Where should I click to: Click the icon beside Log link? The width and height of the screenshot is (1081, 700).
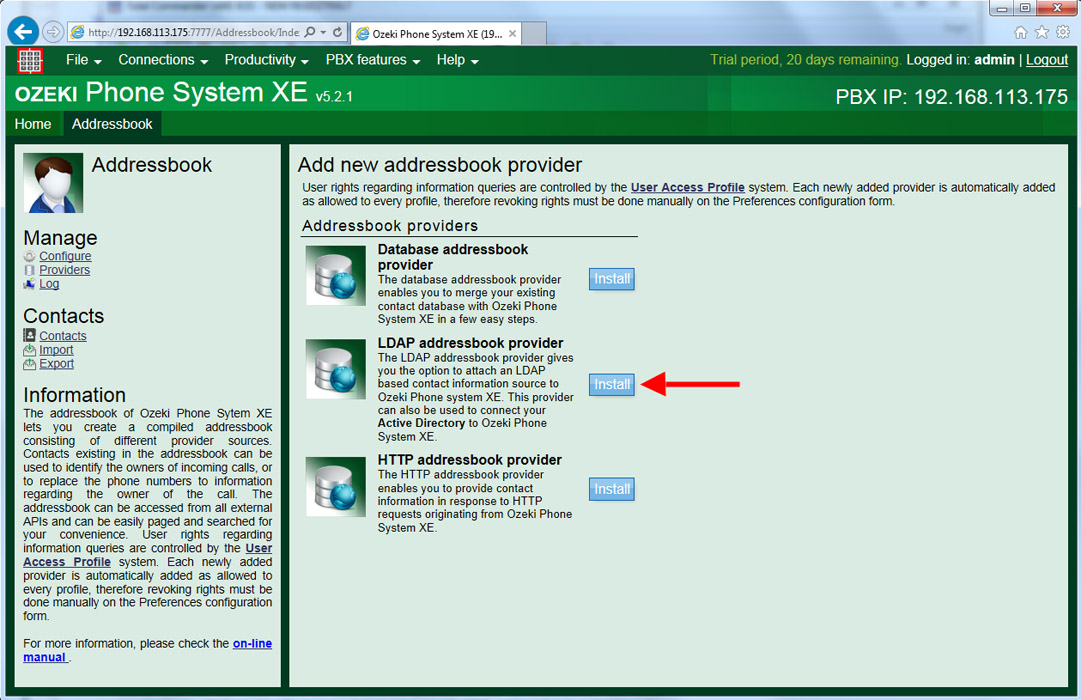[x=29, y=284]
